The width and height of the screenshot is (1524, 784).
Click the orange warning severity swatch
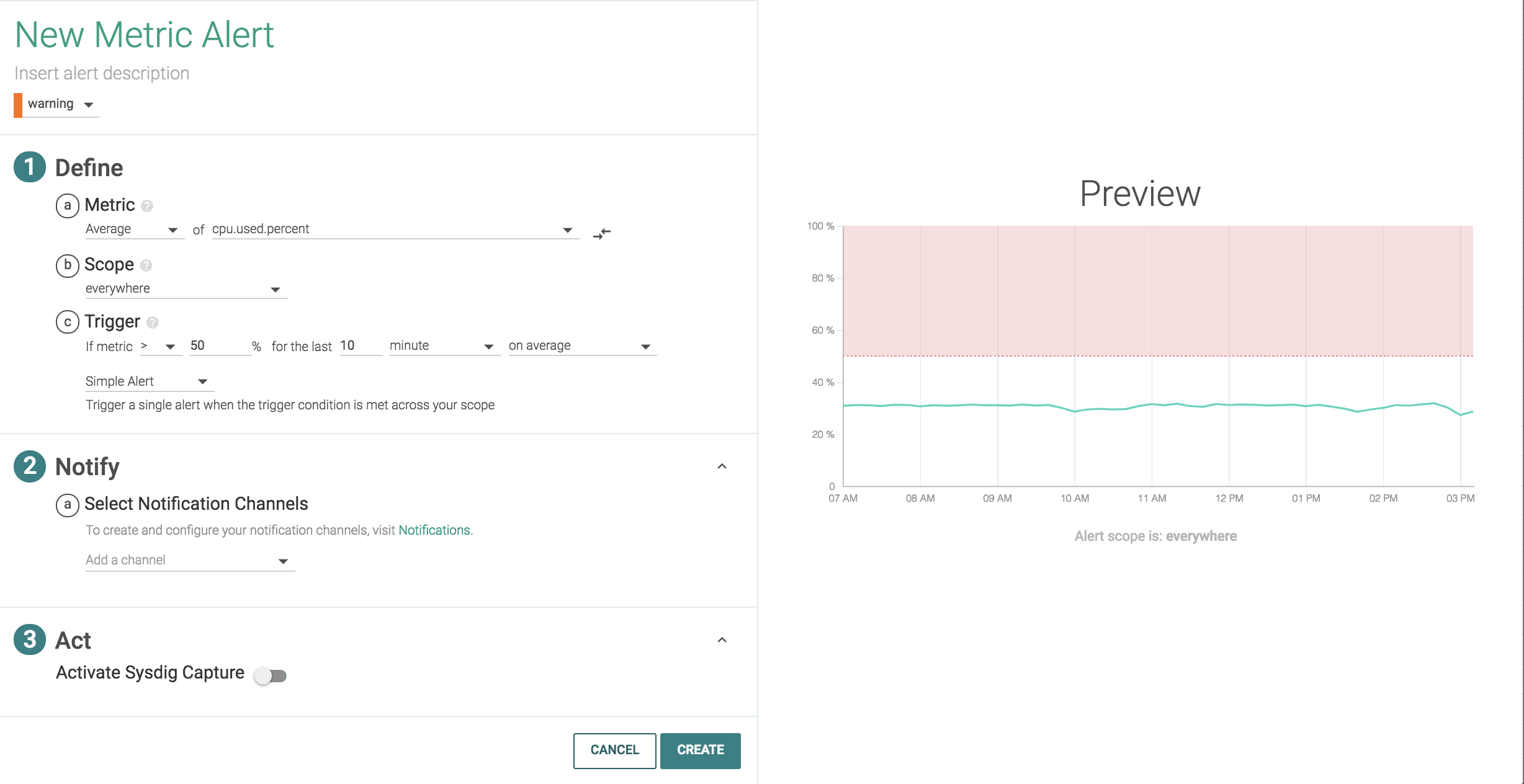click(x=18, y=105)
